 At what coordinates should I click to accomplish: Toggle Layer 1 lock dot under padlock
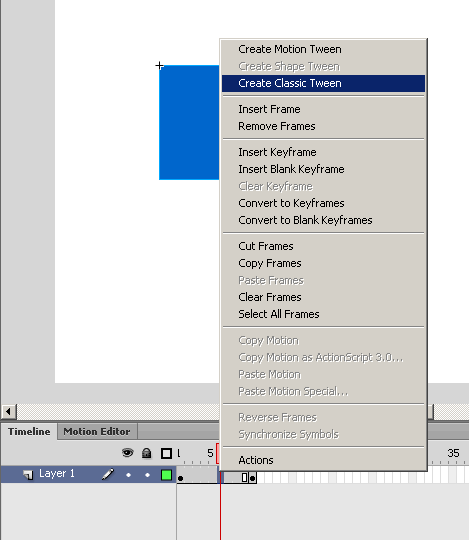click(147, 475)
